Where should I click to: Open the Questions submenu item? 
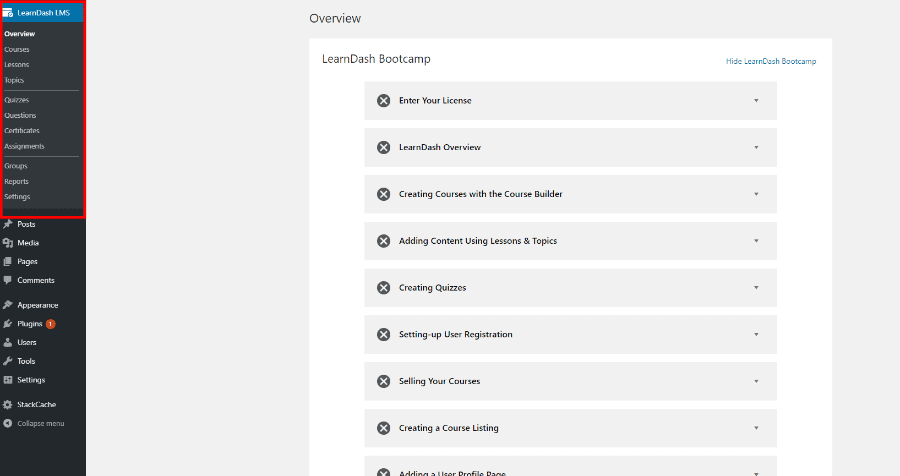click(20, 115)
